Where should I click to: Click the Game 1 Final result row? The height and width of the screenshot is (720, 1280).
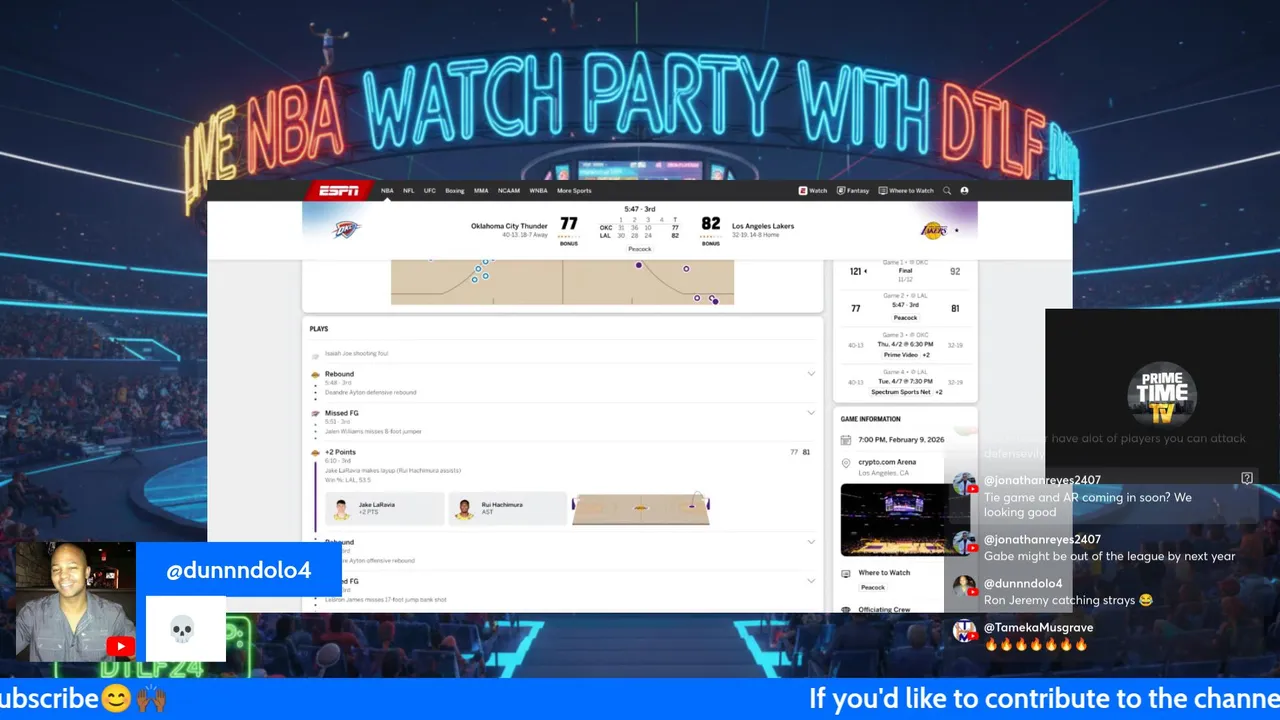click(905, 271)
